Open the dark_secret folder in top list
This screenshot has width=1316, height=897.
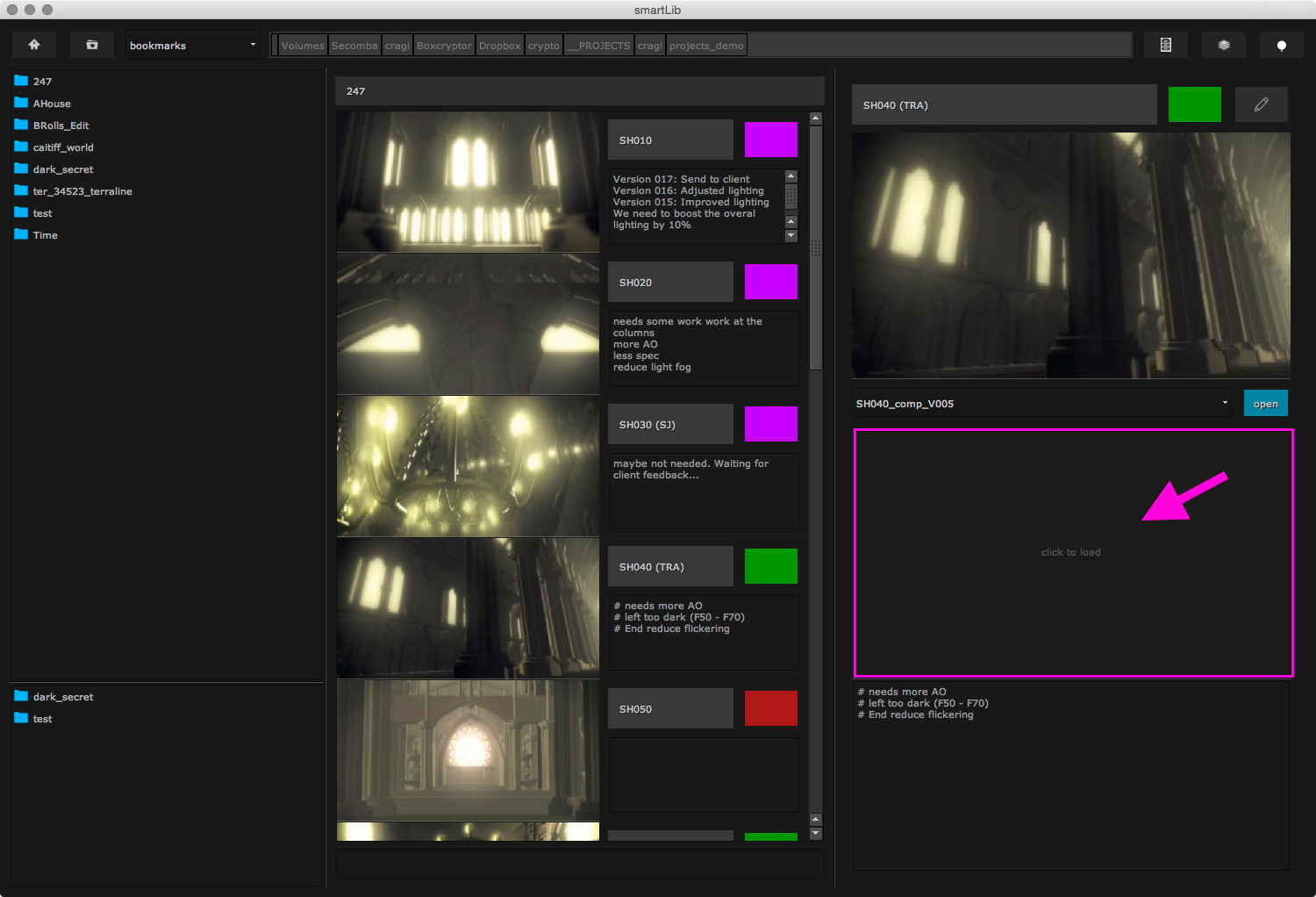(62, 169)
